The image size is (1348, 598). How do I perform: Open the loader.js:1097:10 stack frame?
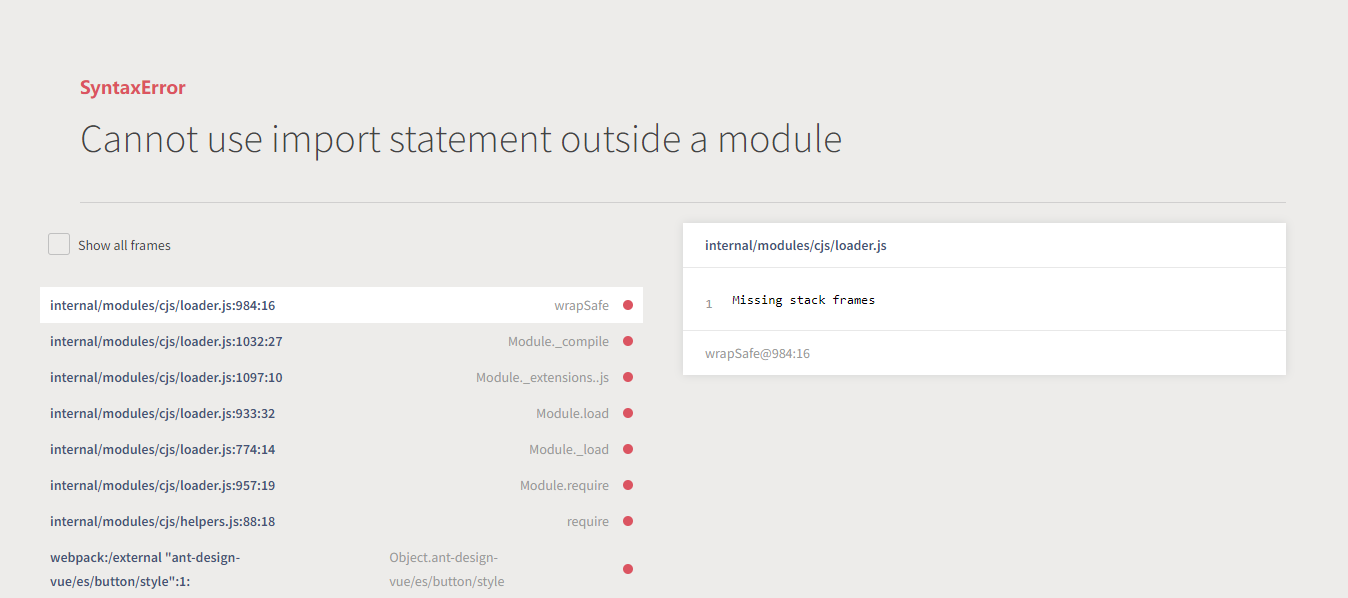click(166, 377)
